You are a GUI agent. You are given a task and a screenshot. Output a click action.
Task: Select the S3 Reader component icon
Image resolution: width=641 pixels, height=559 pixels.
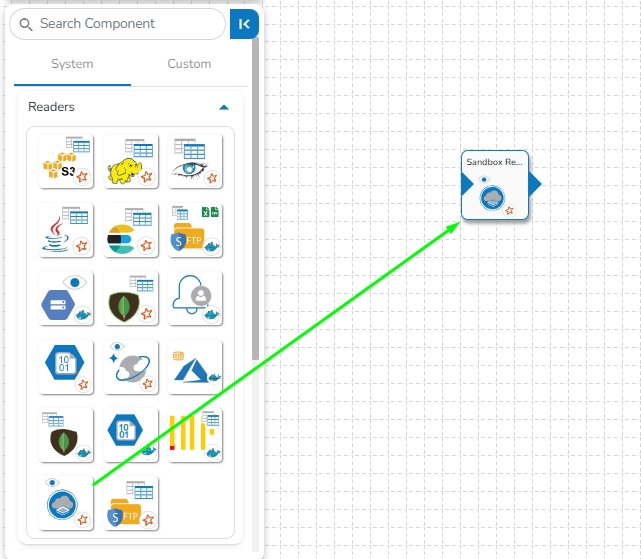click(x=66, y=161)
